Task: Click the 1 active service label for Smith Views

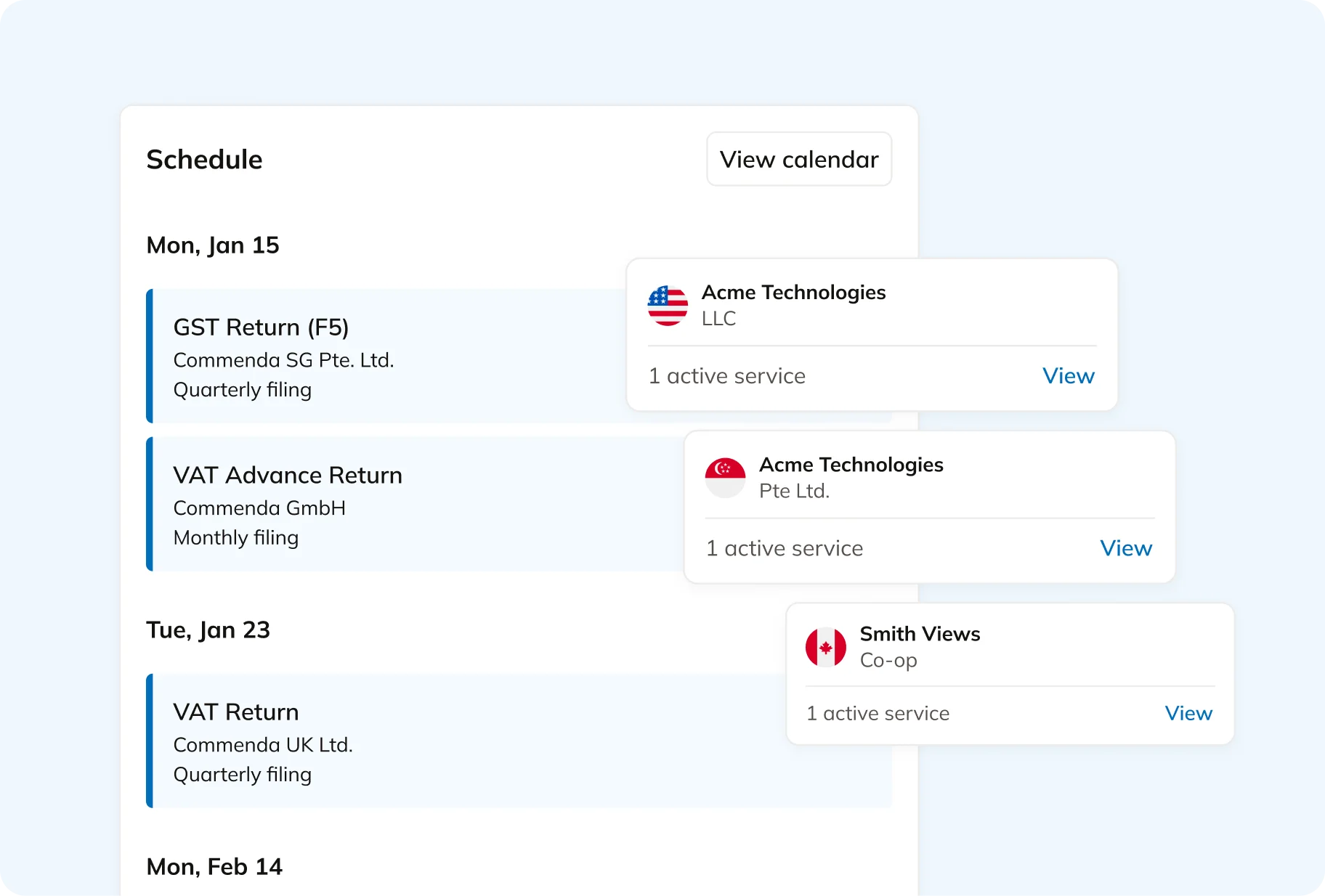Action: pos(878,713)
